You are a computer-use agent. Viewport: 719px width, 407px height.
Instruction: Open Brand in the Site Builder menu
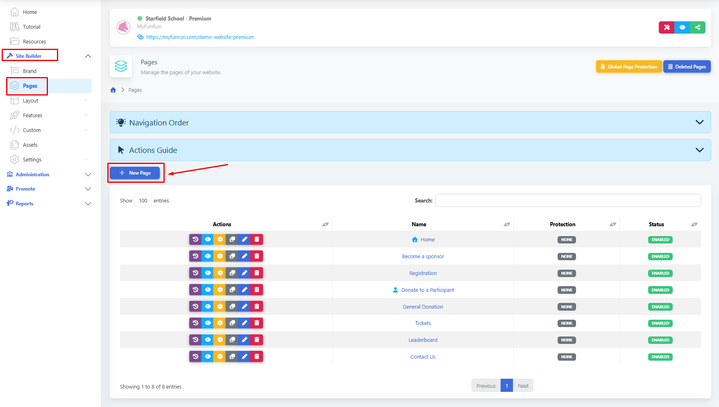30,71
